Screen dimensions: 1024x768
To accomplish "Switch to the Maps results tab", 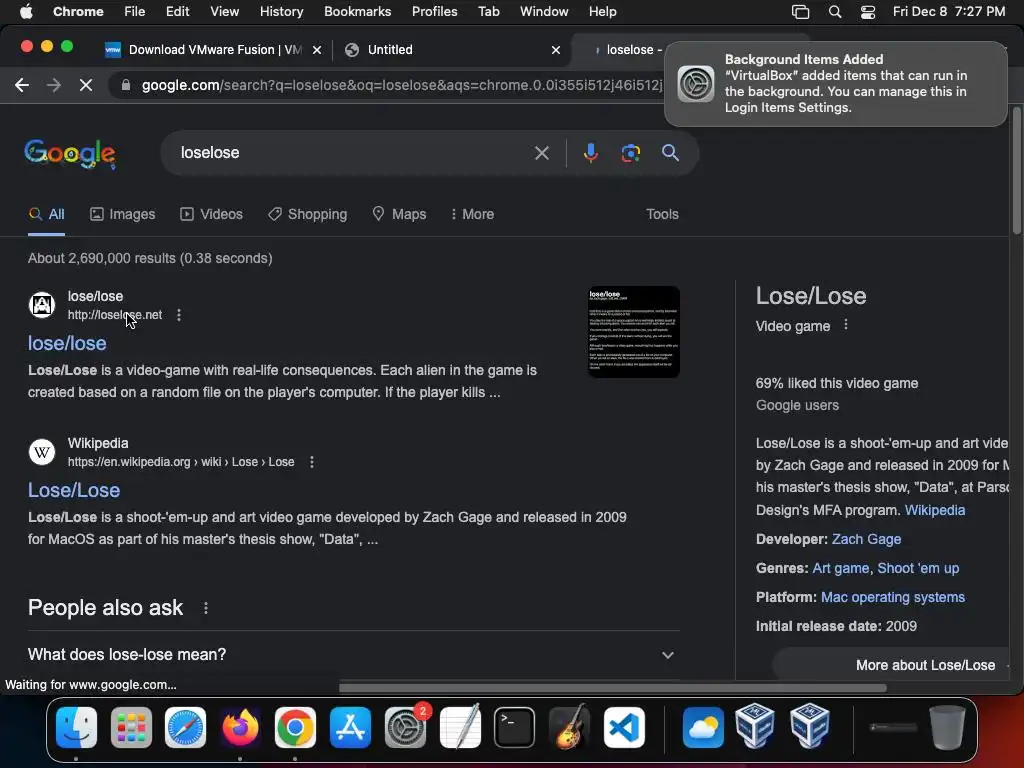I will tap(399, 214).
